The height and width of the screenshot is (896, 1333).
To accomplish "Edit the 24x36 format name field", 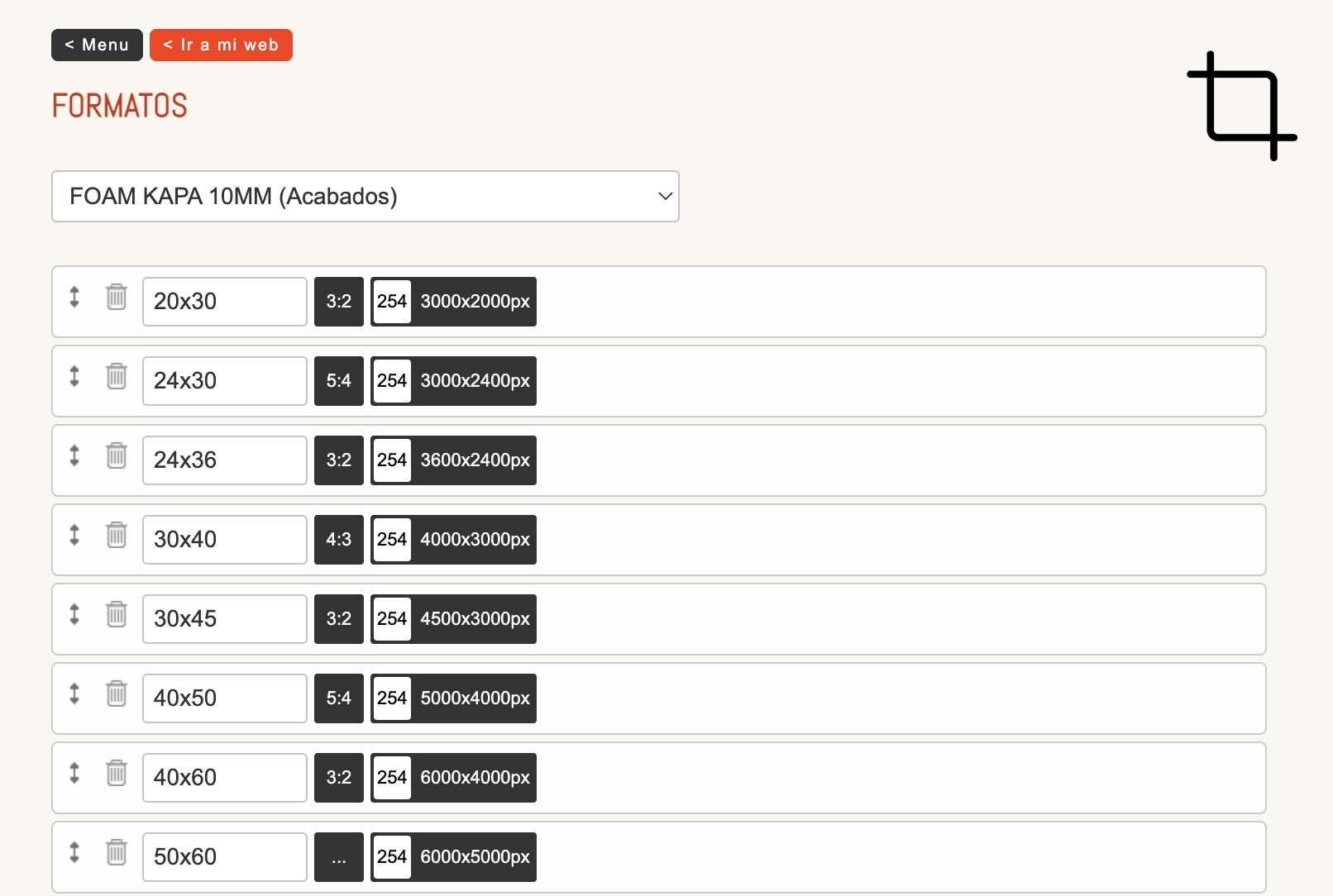I will tap(224, 460).
